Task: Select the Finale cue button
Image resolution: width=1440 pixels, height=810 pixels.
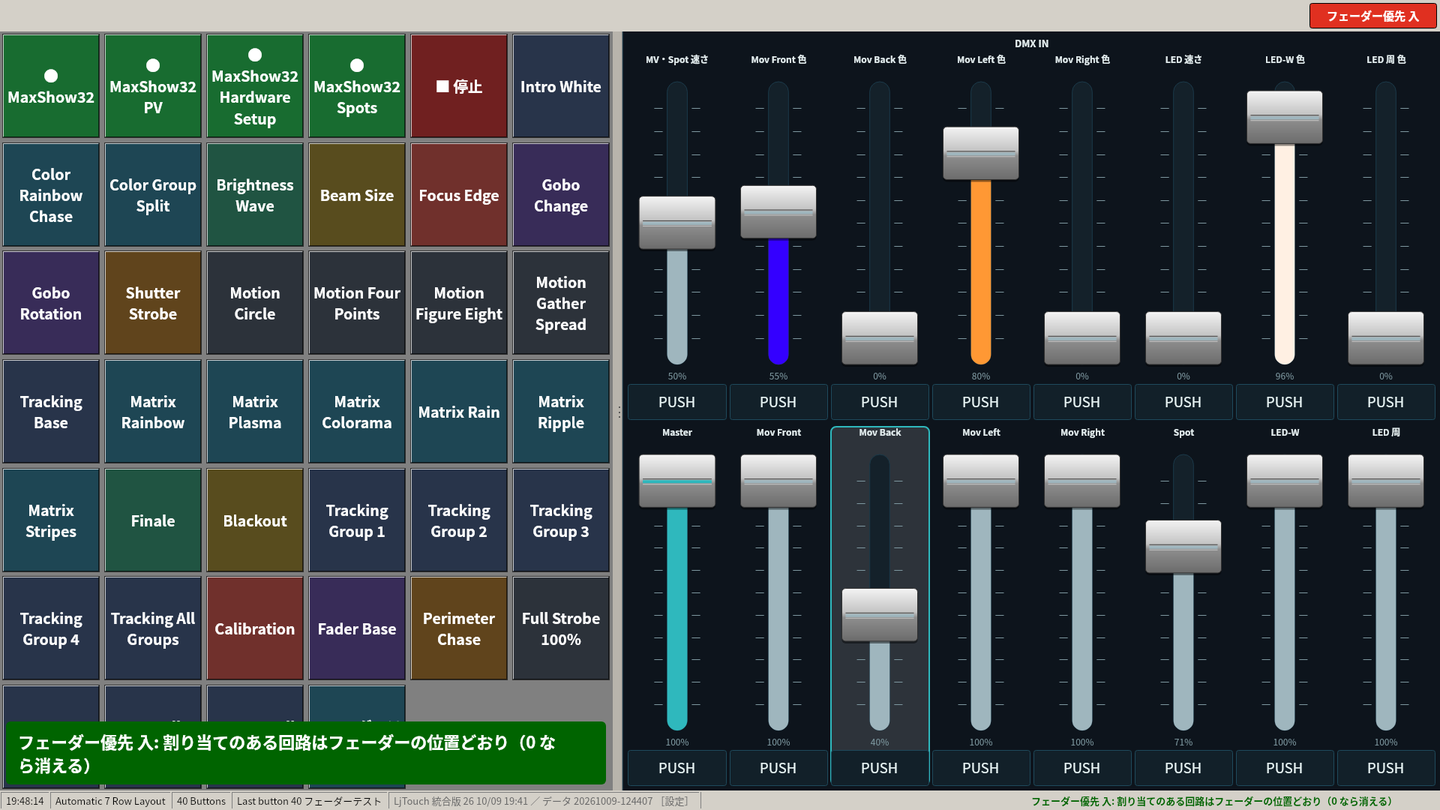Action: (153, 520)
